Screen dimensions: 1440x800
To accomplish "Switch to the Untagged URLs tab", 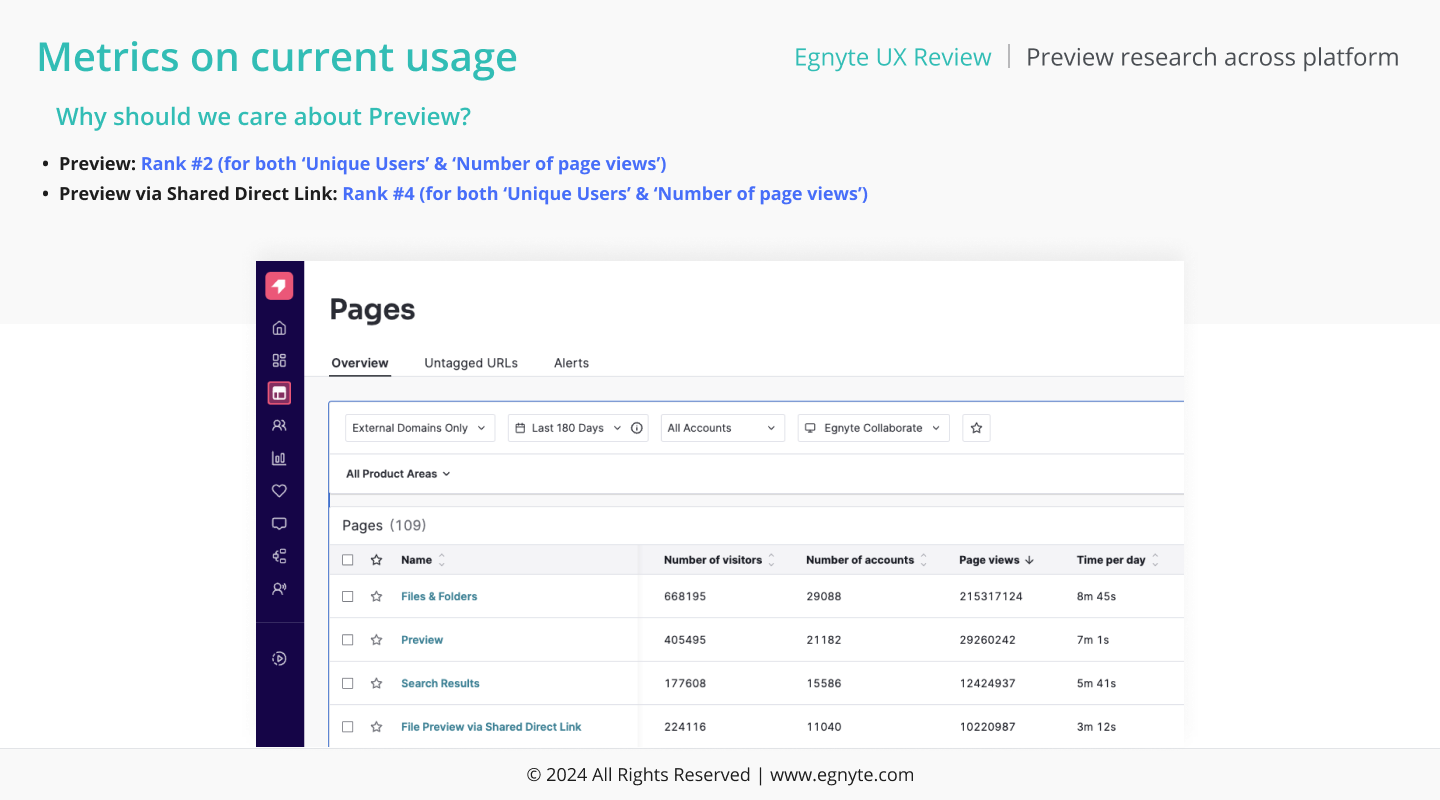I will coord(471,363).
